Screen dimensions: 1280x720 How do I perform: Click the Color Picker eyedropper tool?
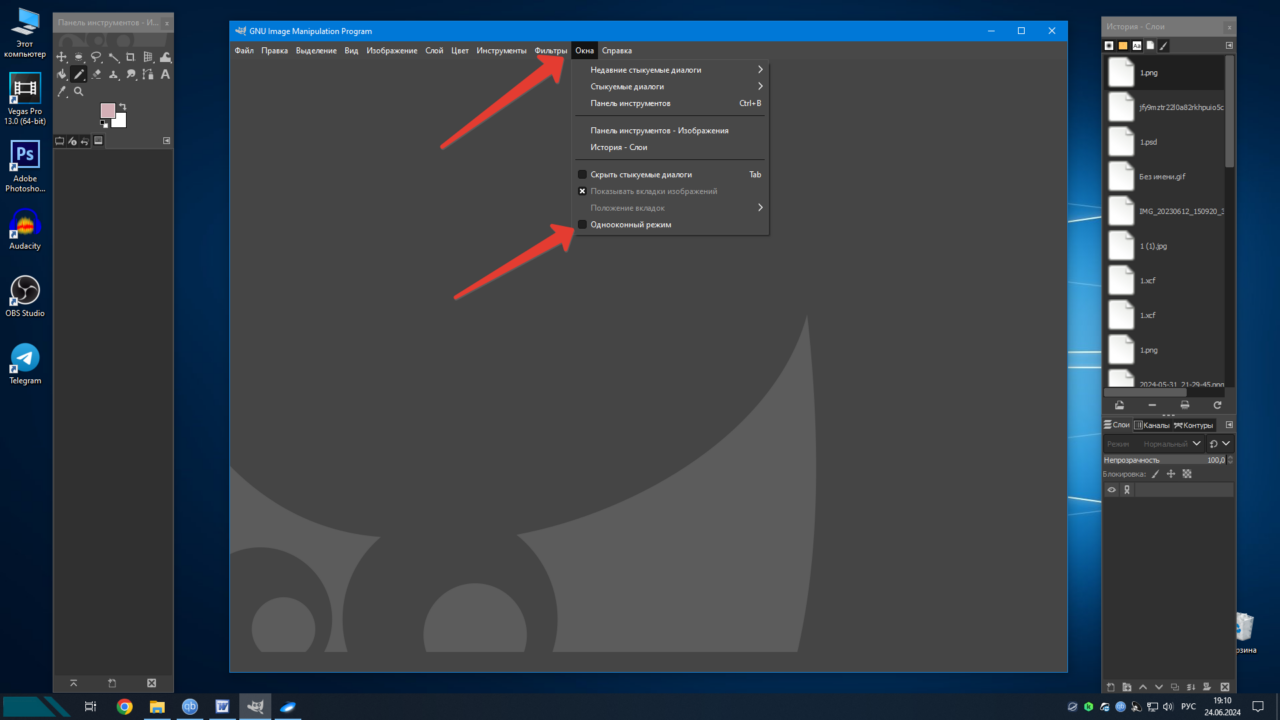pos(62,91)
